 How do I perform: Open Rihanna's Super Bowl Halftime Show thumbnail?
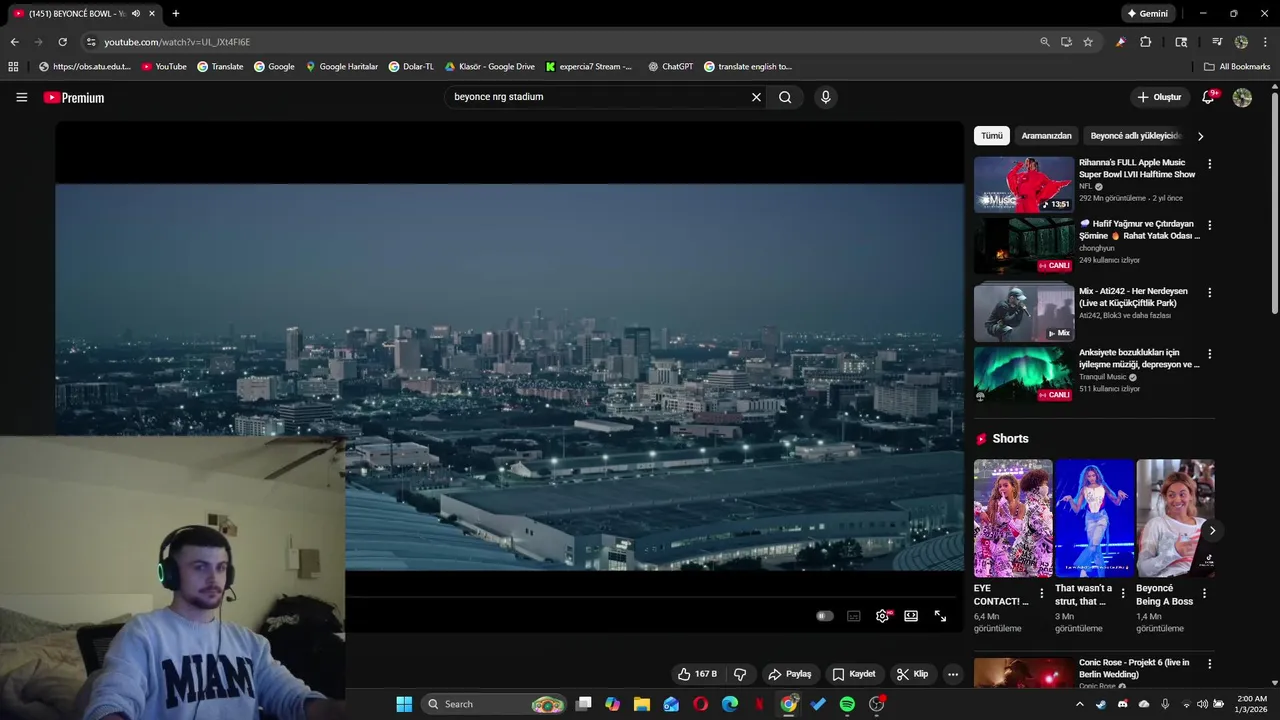pos(1024,184)
